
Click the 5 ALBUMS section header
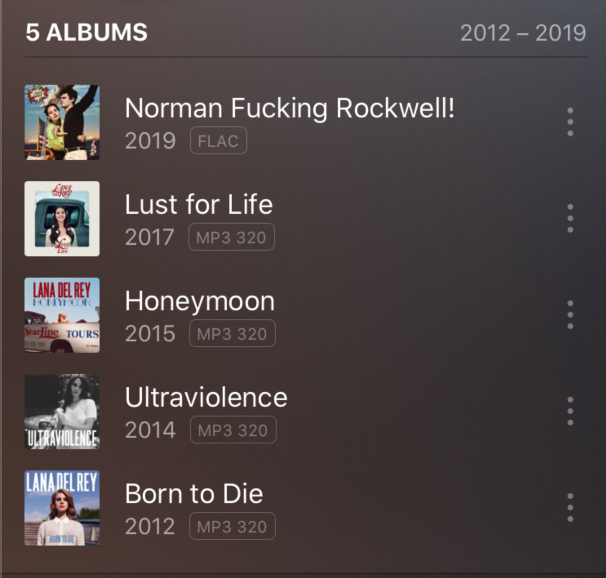(87, 32)
